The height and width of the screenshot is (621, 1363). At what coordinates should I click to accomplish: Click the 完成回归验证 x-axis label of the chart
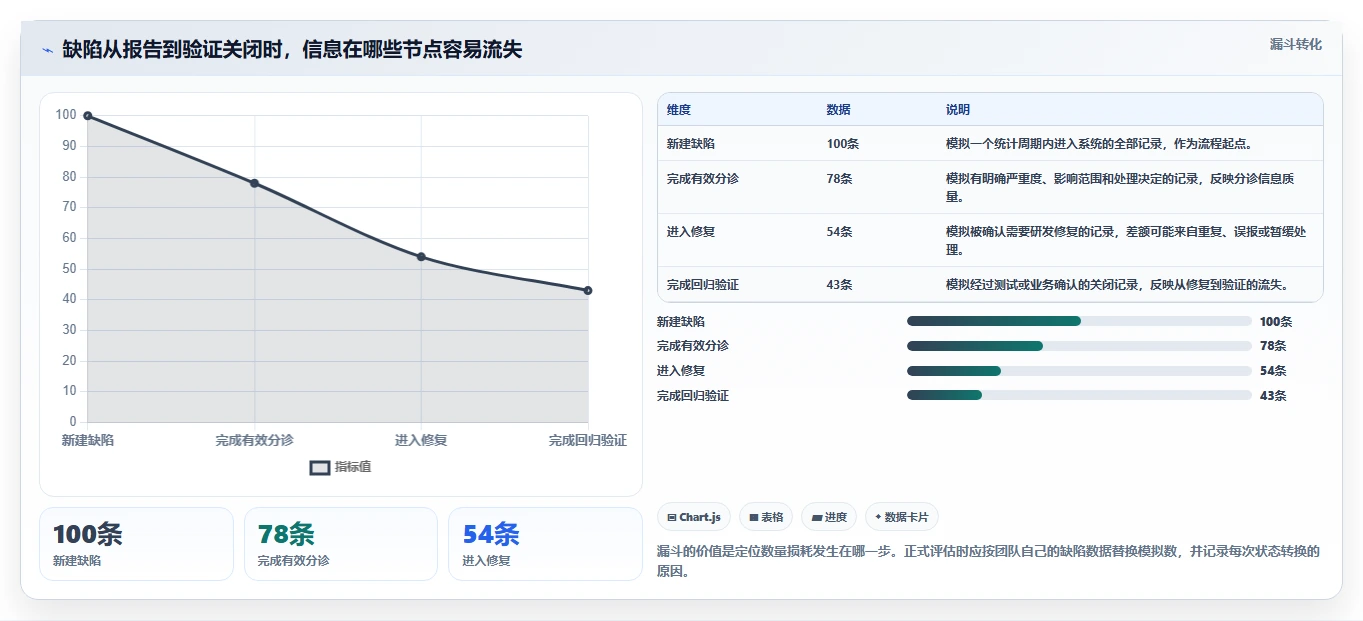point(588,440)
